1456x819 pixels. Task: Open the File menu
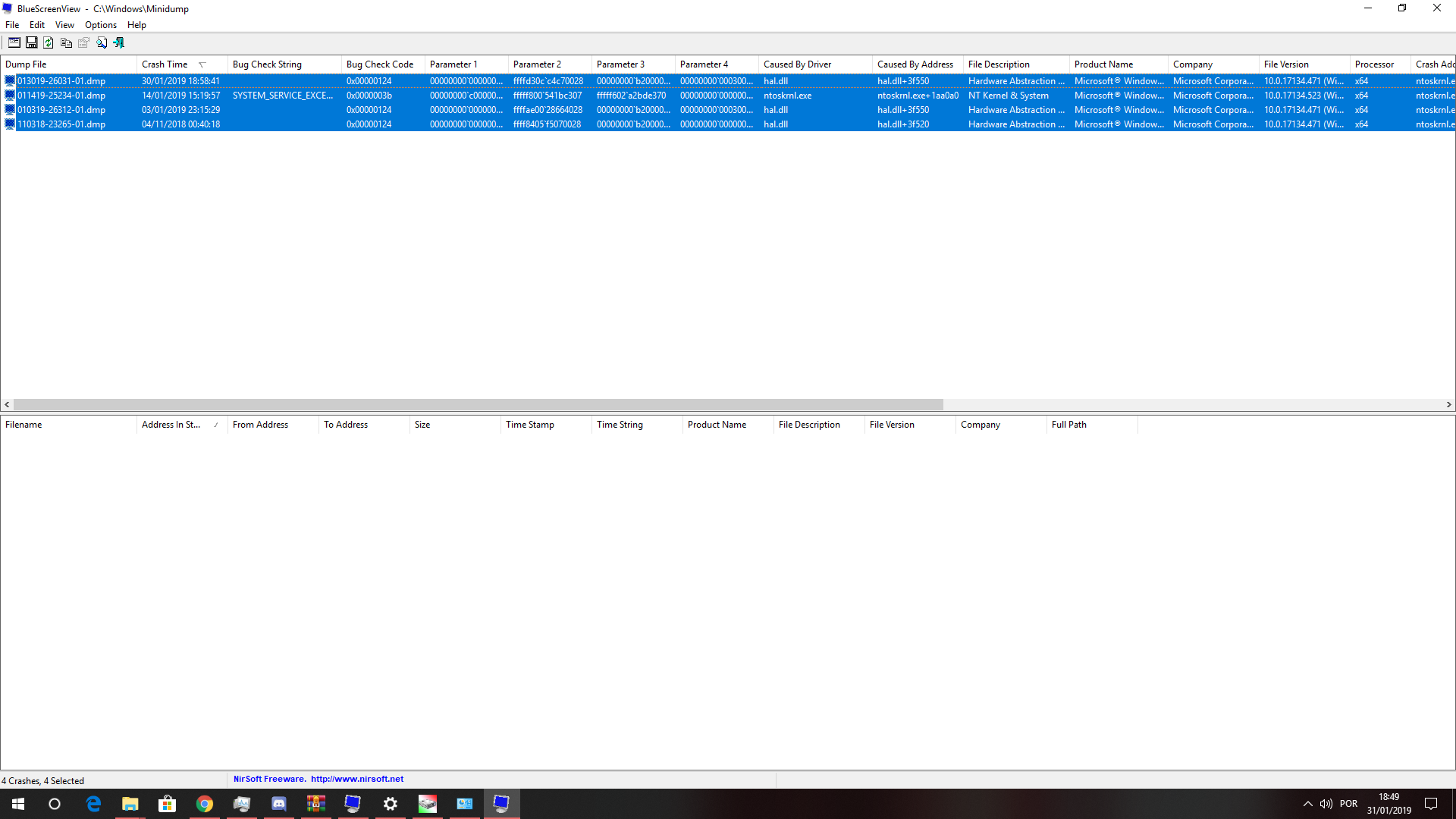(12, 25)
